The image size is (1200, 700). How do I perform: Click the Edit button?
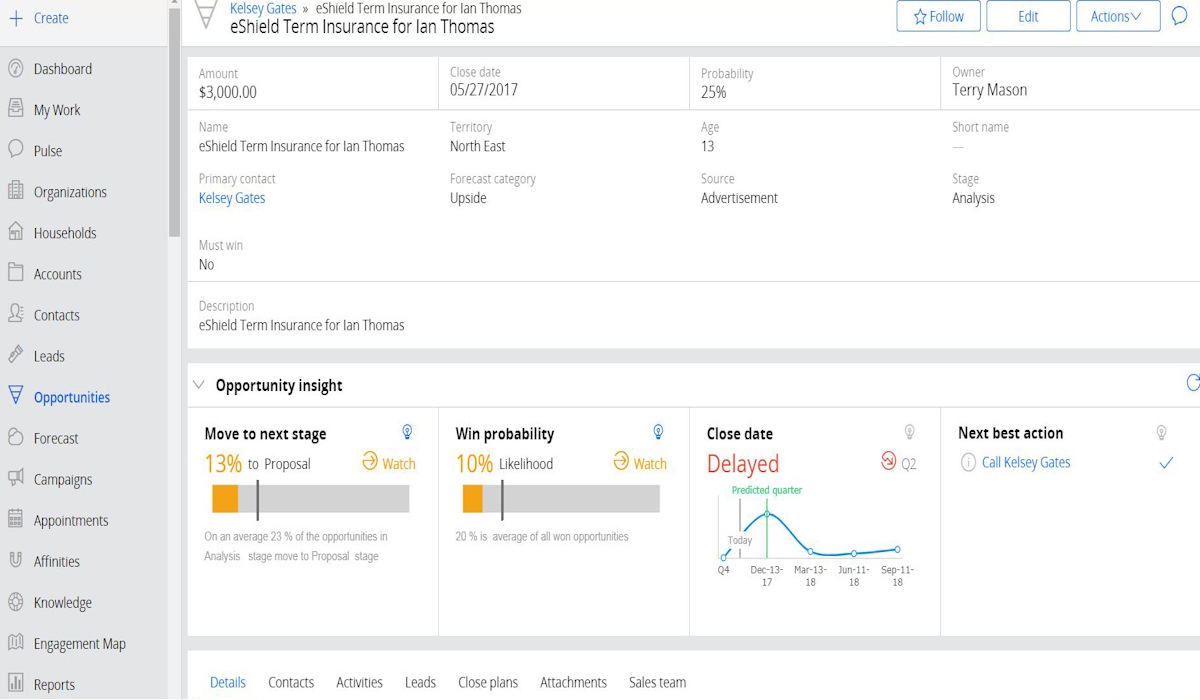[x=1028, y=16]
